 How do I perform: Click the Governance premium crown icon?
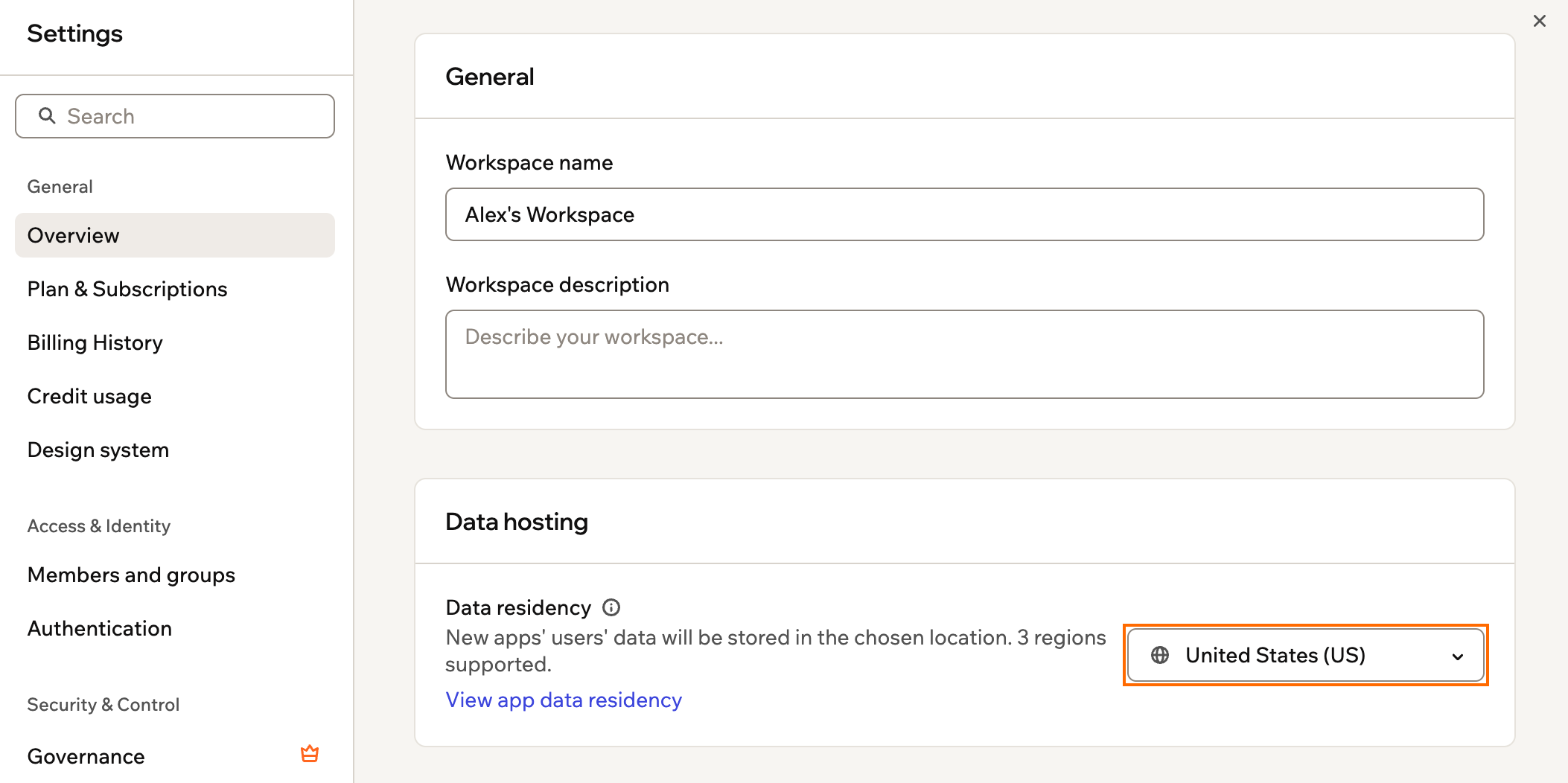coord(310,754)
